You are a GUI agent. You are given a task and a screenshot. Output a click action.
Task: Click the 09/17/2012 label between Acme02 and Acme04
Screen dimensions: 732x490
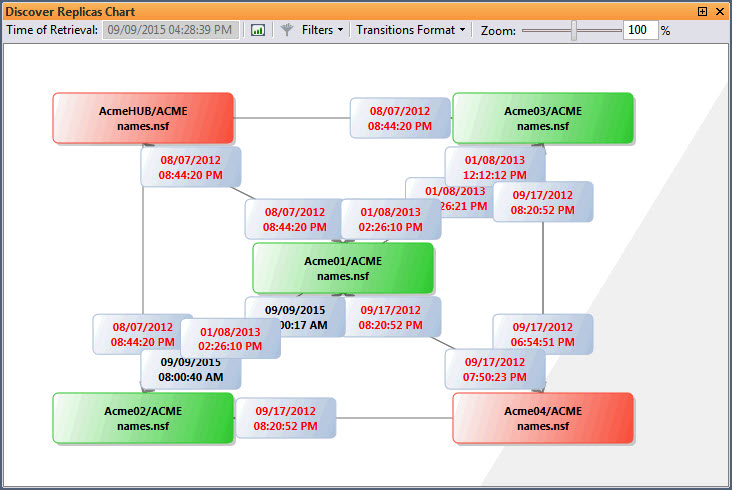[x=285, y=418]
